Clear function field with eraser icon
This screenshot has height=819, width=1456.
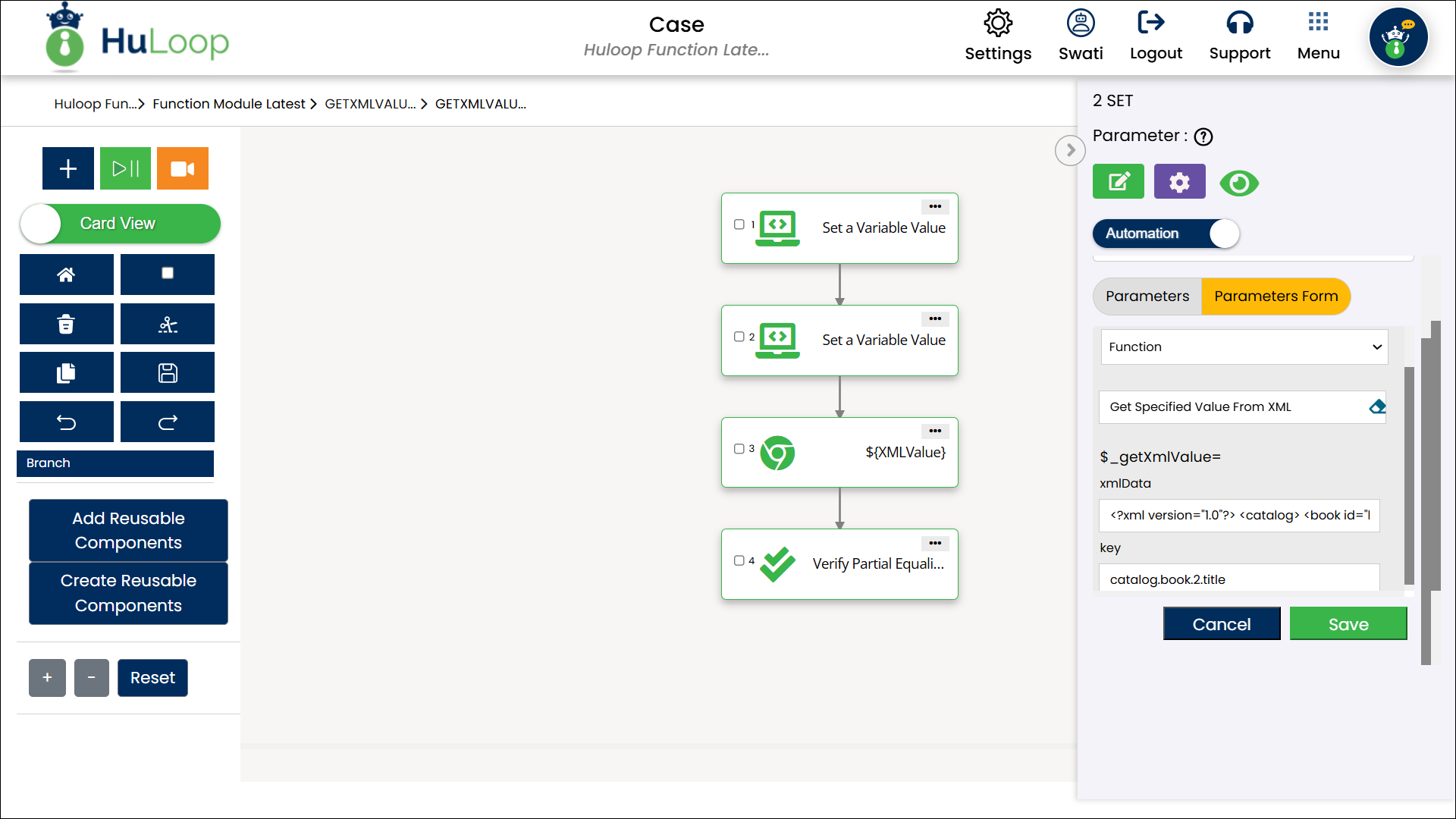pos(1377,407)
